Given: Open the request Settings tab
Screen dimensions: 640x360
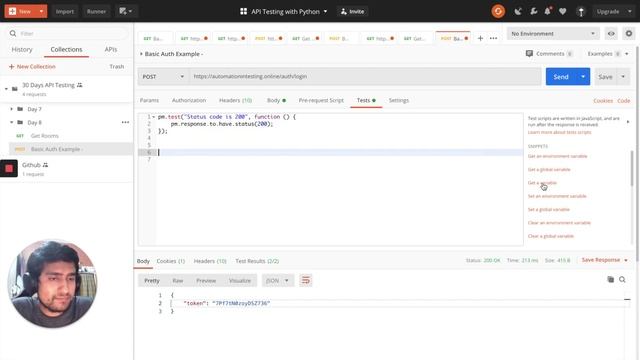Looking at the screenshot, I should coord(399,100).
